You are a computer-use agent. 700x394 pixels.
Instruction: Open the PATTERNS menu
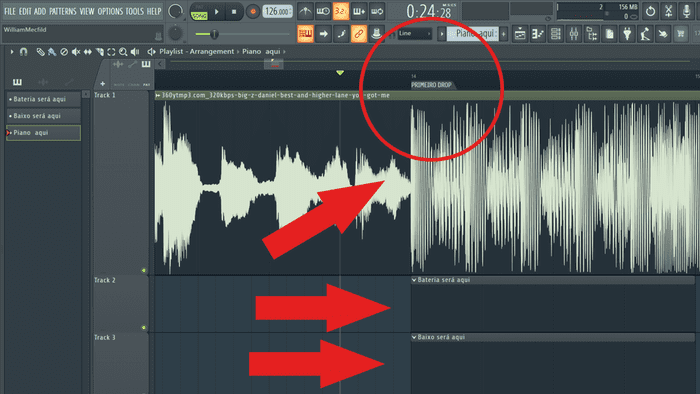point(62,11)
